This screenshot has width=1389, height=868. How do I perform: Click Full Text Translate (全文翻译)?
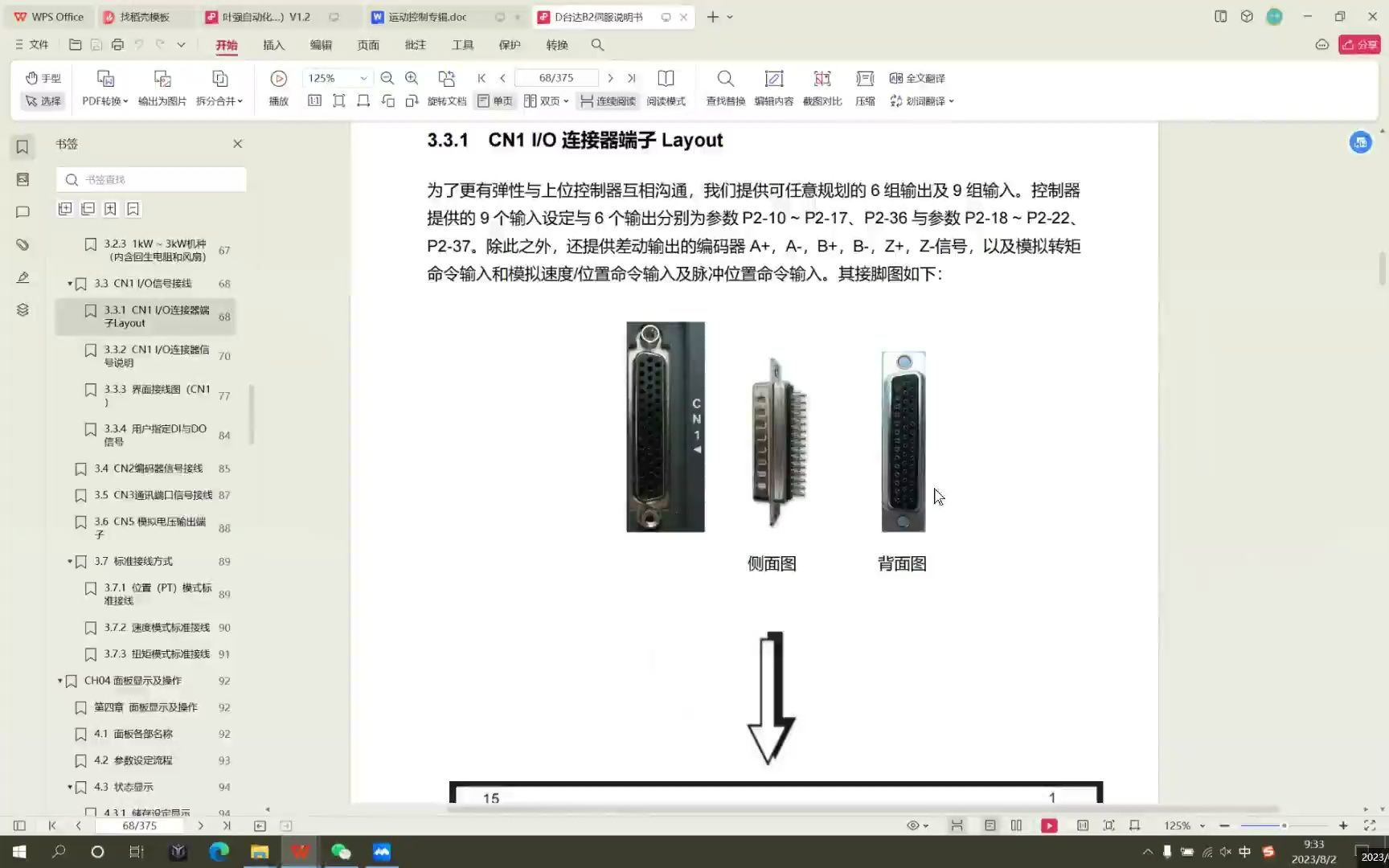(917, 78)
